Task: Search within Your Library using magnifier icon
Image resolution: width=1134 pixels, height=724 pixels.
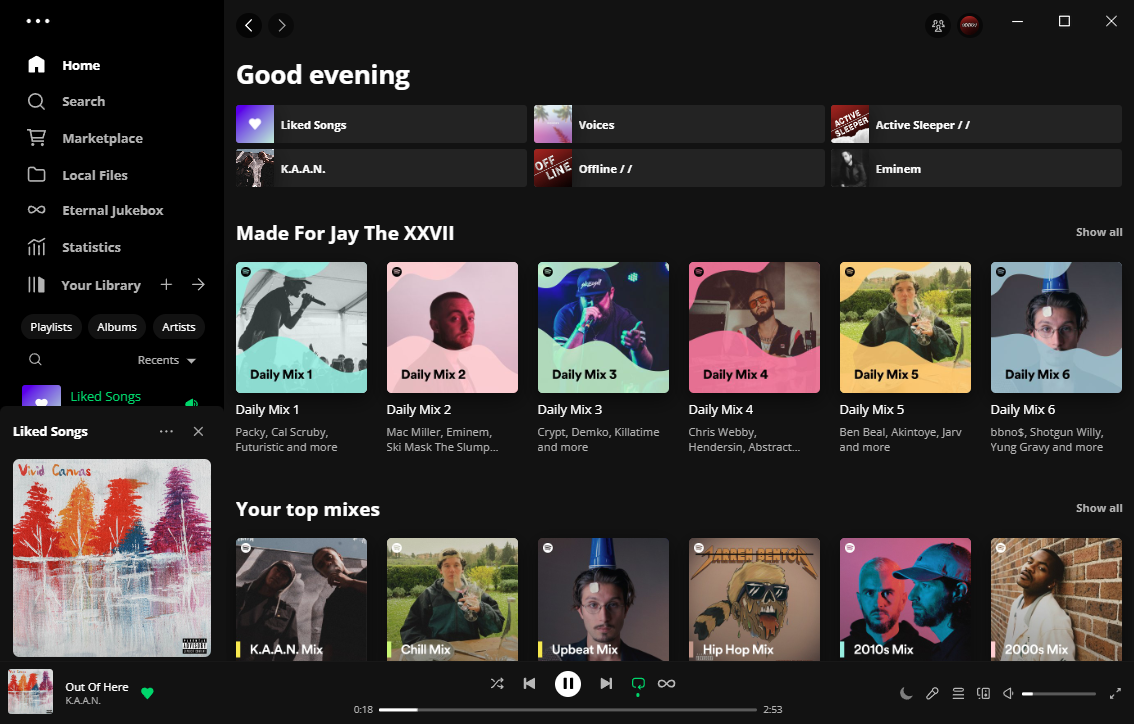Action: (x=35, y=359)
